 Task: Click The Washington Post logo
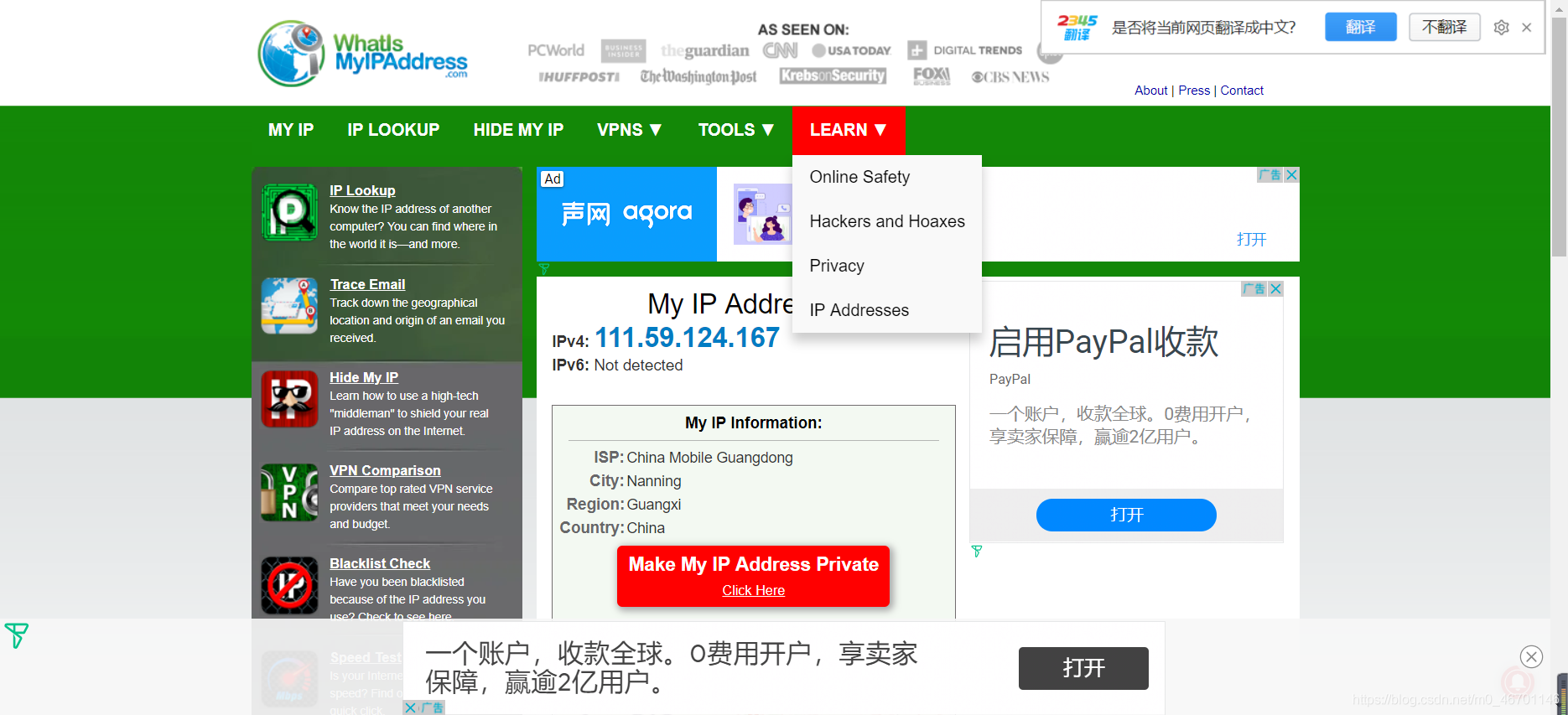point(698,77)
